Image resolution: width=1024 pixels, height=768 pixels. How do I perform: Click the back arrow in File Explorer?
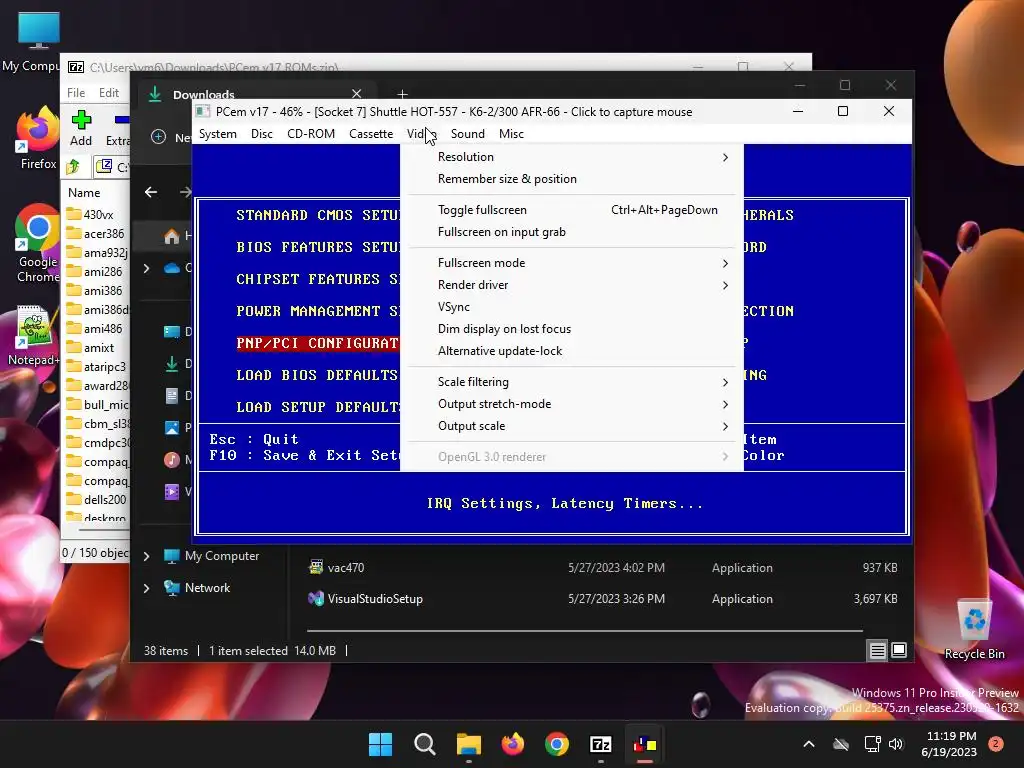coord(151,192)
